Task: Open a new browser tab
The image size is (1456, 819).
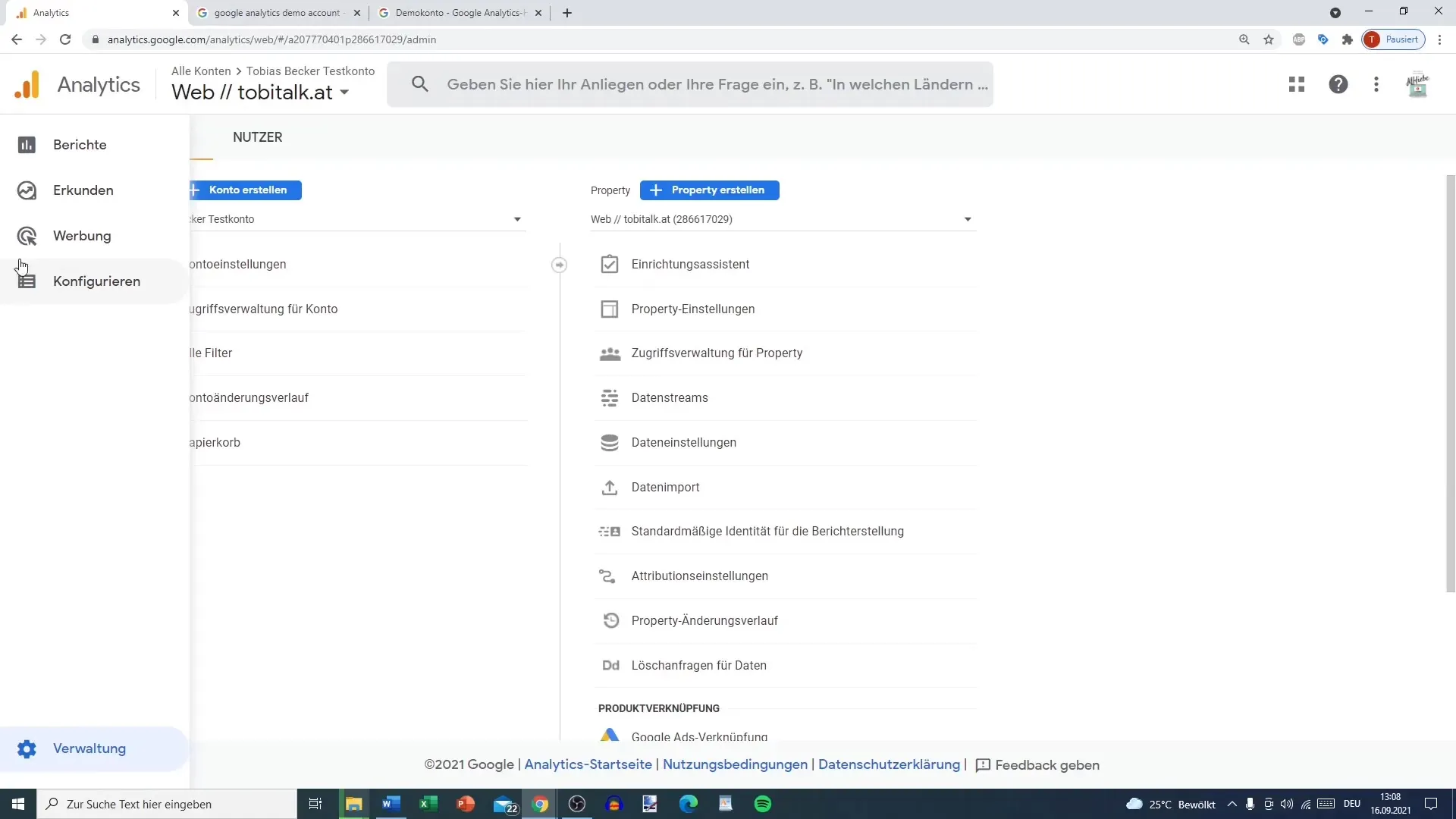Action: [567, 13]
